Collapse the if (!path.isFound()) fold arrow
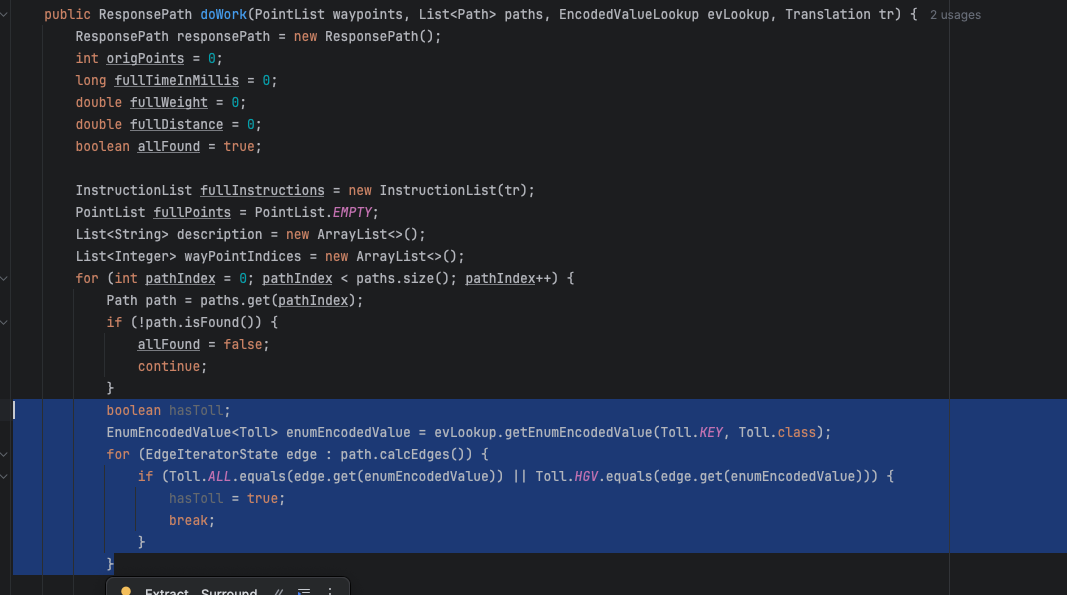The width and height of the screenshot is (1067, 595). tap(4, 323)
